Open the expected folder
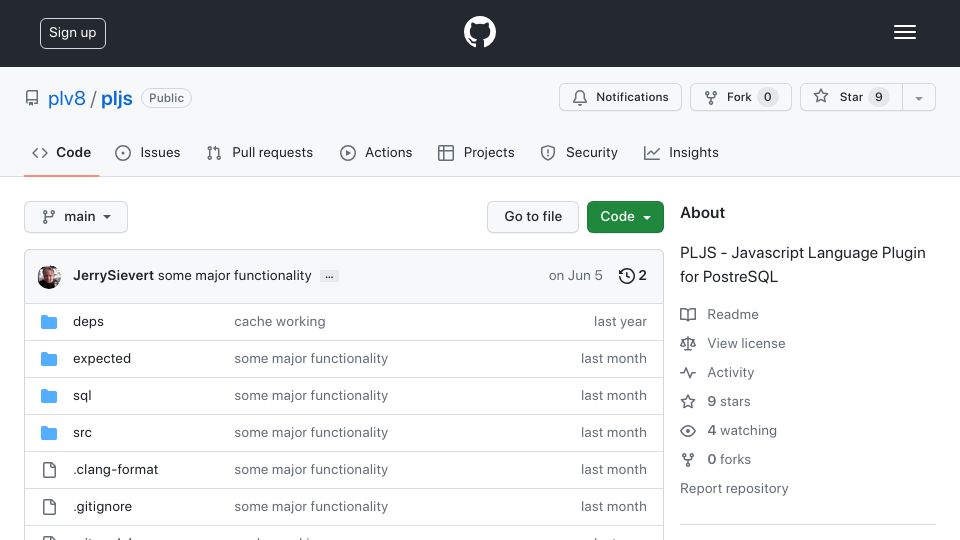 102,359
